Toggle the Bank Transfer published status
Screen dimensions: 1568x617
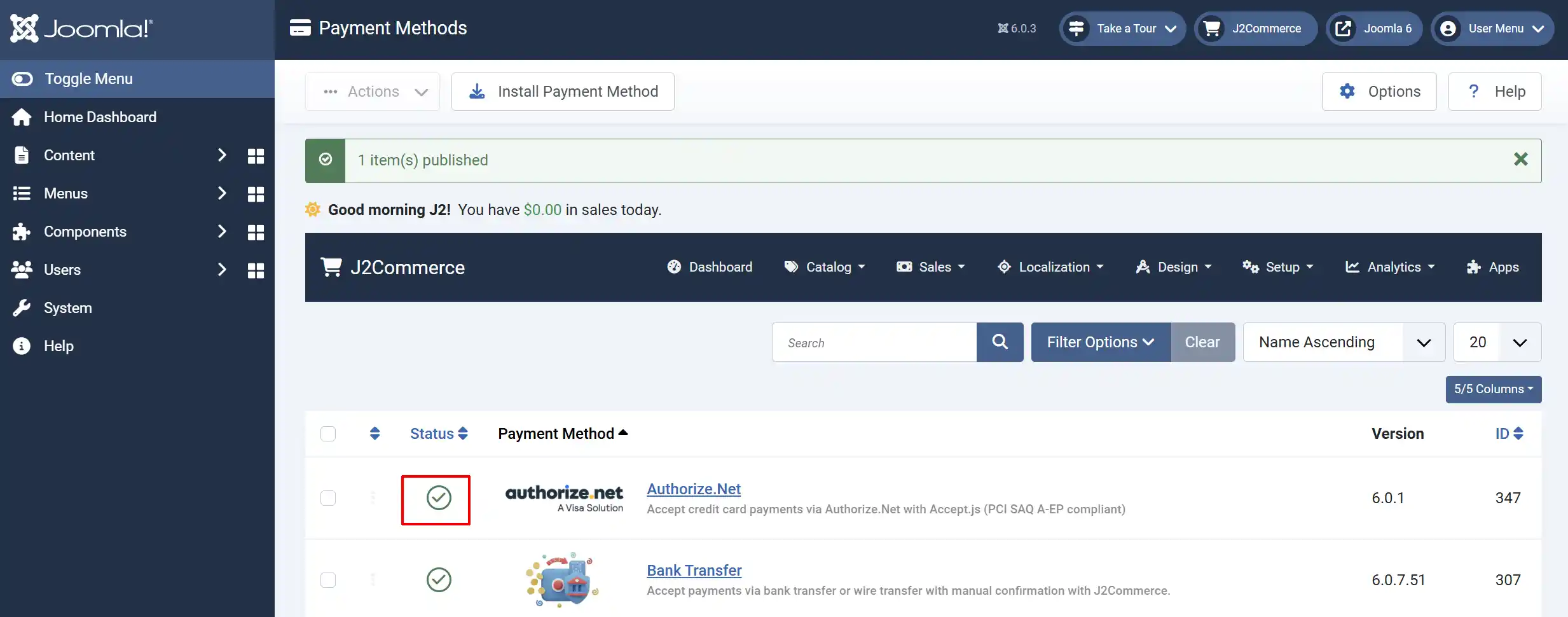[439, 579]
